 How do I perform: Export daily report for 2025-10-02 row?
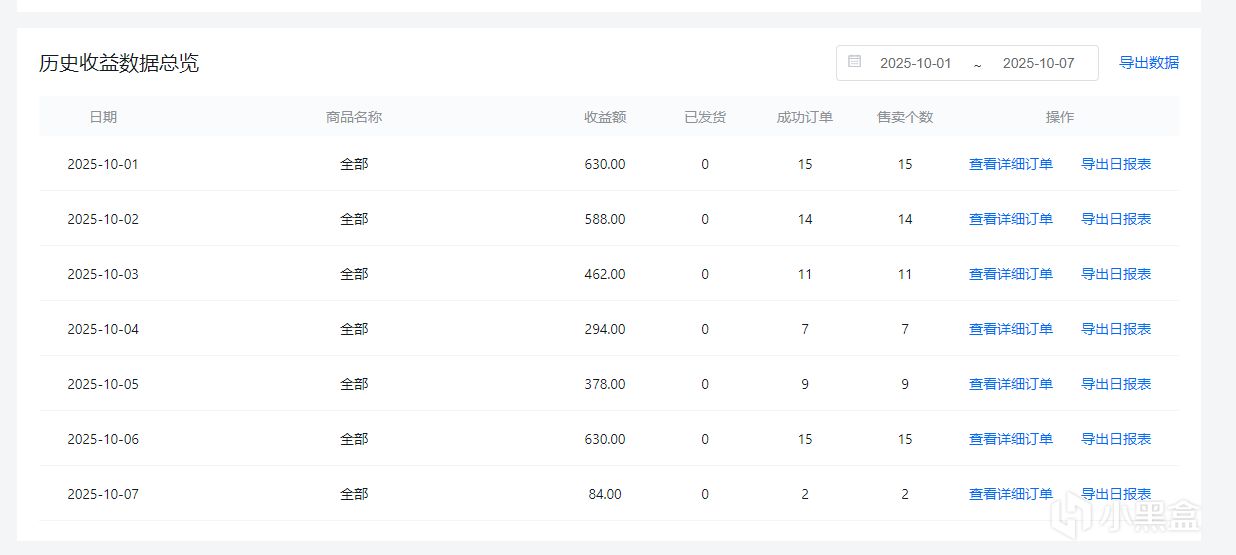click(1115, 219)
